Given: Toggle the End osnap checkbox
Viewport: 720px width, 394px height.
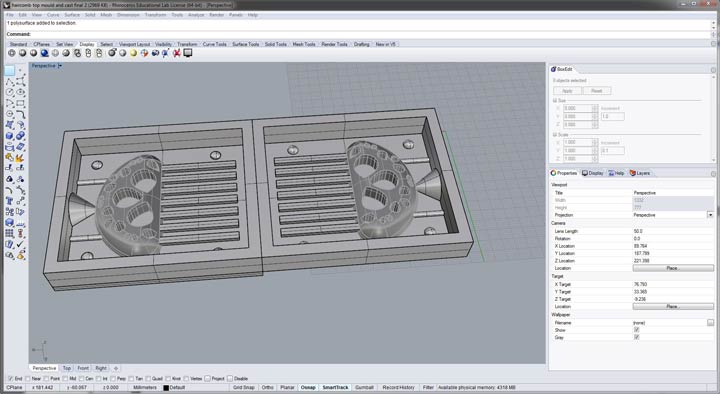Looking at the screenshot, I should [10, 379].
